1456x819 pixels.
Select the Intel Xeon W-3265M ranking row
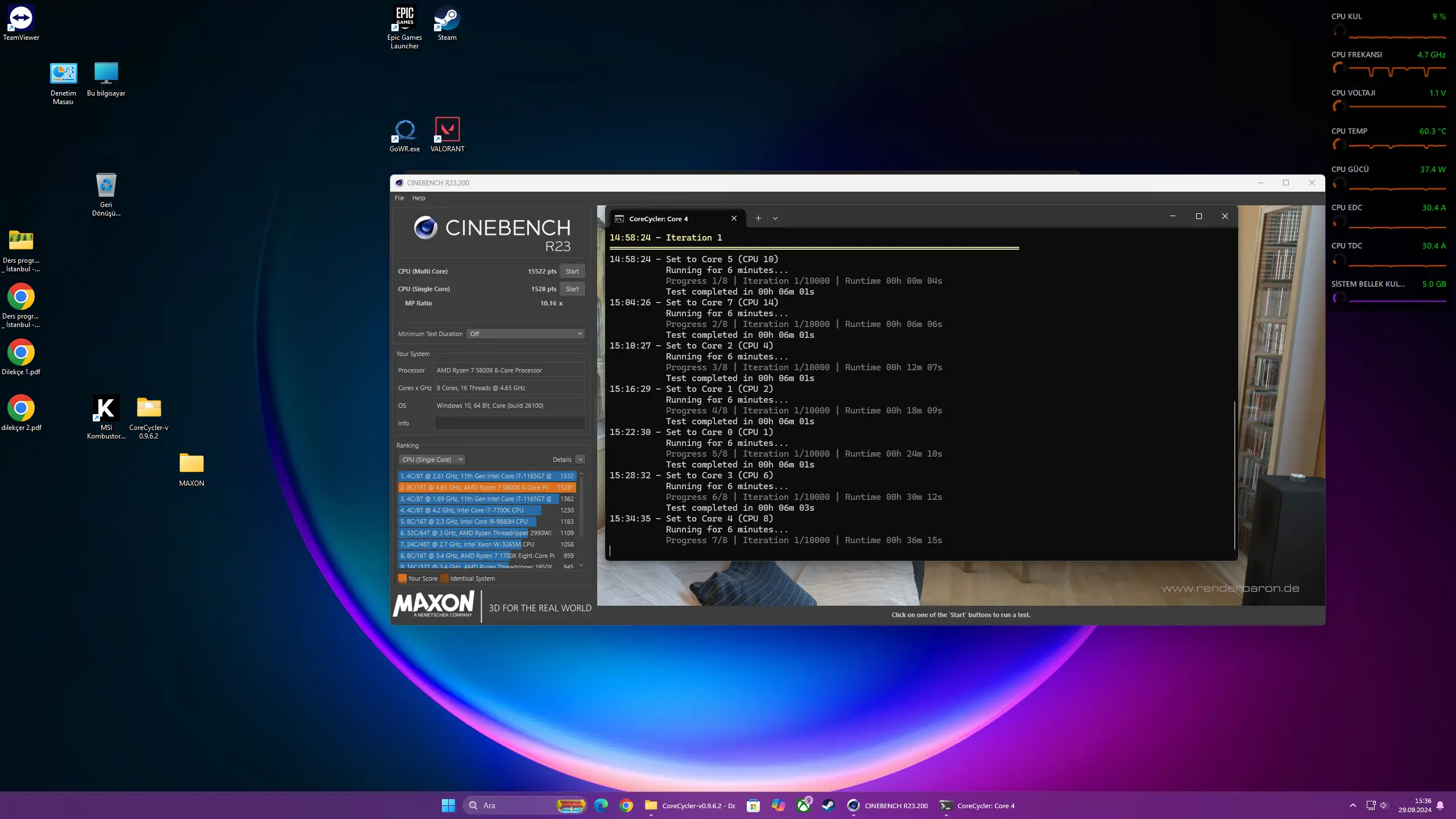coord(487,544)
